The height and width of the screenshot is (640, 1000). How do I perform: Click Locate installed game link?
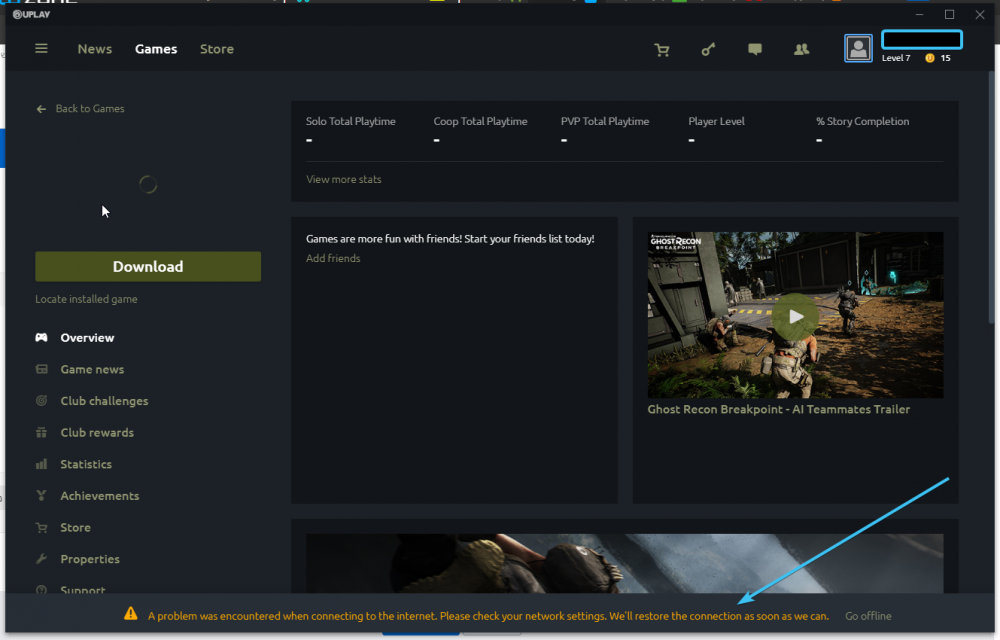point(86,299)
